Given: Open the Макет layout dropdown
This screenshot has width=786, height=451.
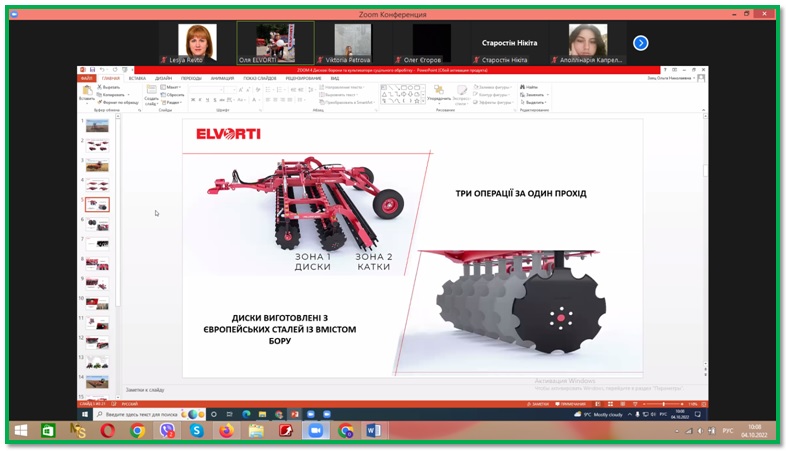Looking at the screenshot, I should (170, 87).
